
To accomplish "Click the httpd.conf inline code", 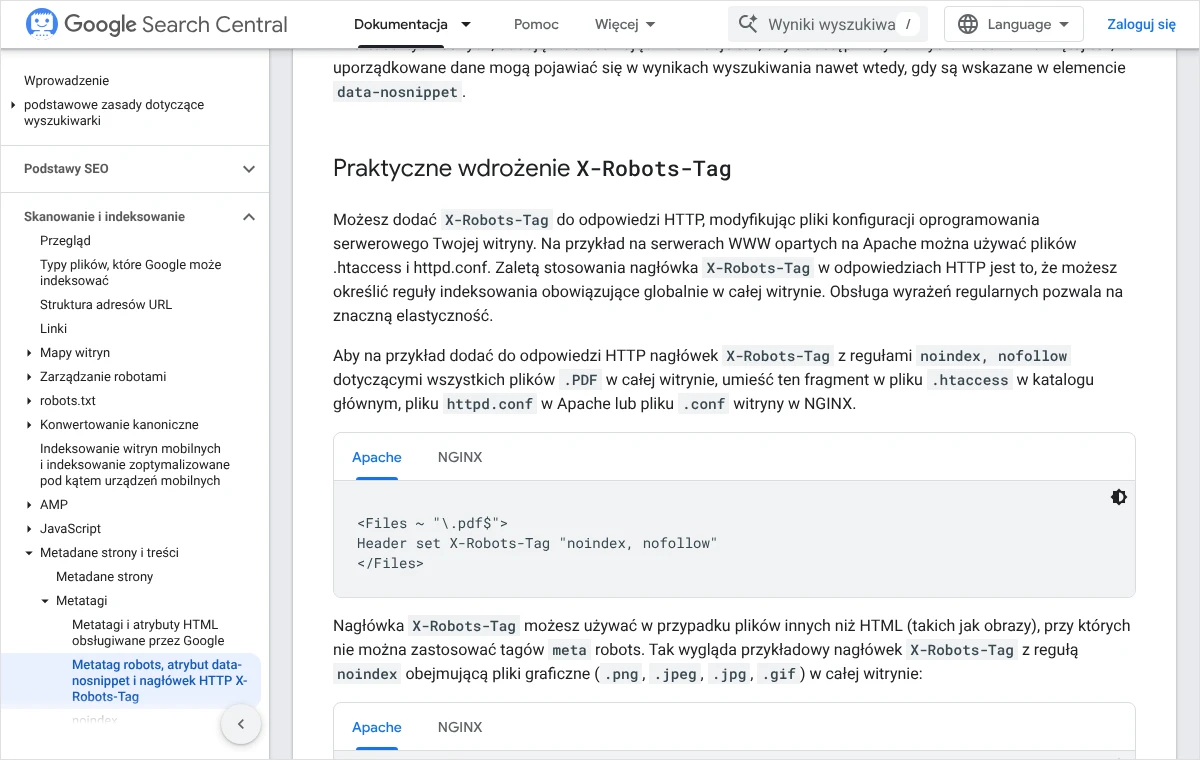I will click(x=490, y=404).
